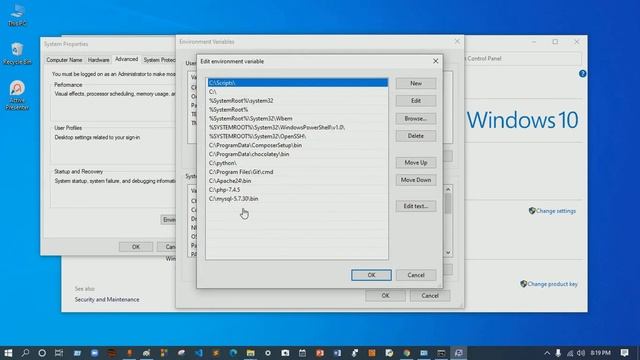The width and height of the screenshot is (640, 360).
Task: Open Calendar app in taskbar
Action: [x=302, y=353]
